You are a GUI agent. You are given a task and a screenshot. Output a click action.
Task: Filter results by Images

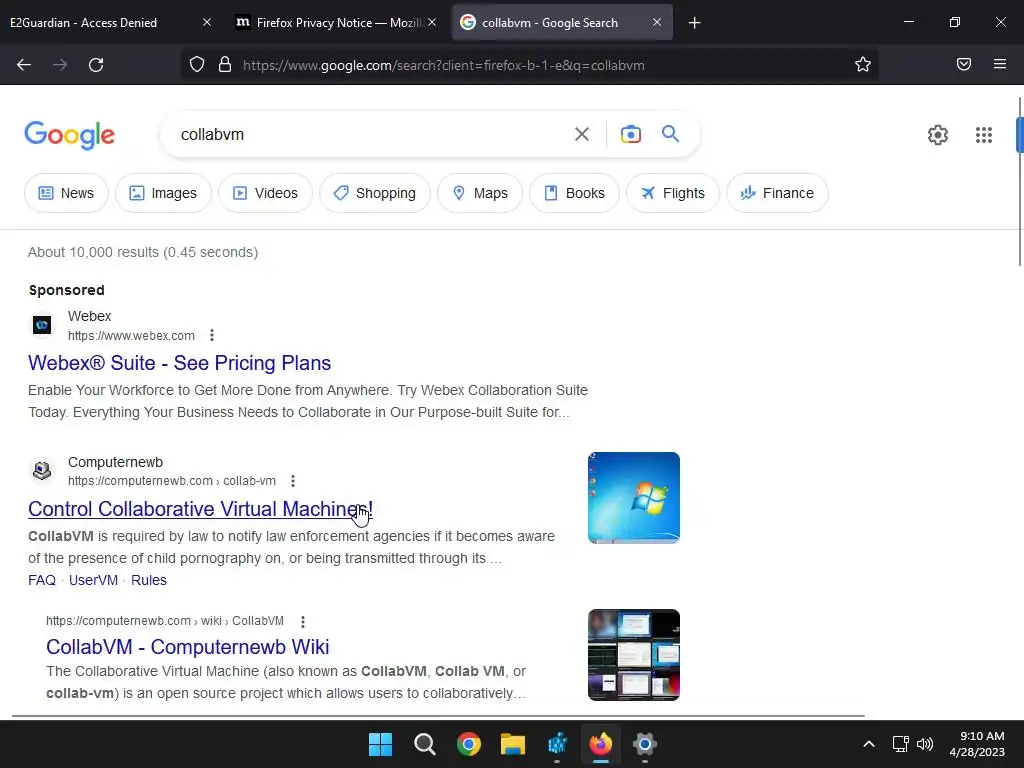pos(163,193)
